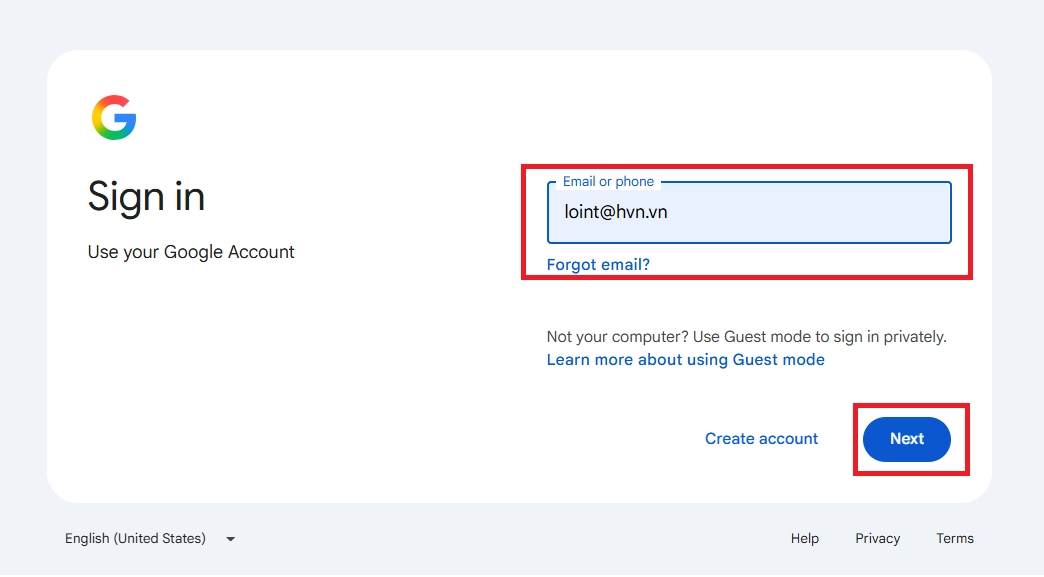Viewport: 1044px width, 577px height.
Task: Open the Forgot email? link
Action: pos(598,265)
